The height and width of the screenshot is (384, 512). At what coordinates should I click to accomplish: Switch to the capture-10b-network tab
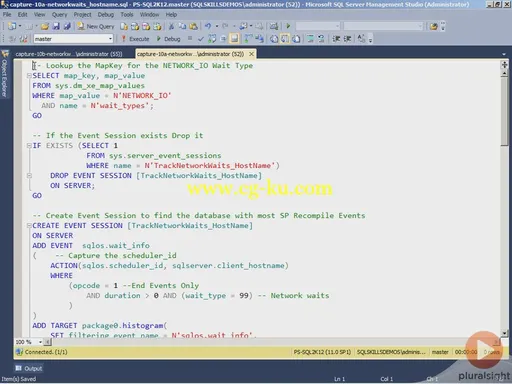[69, 54]
